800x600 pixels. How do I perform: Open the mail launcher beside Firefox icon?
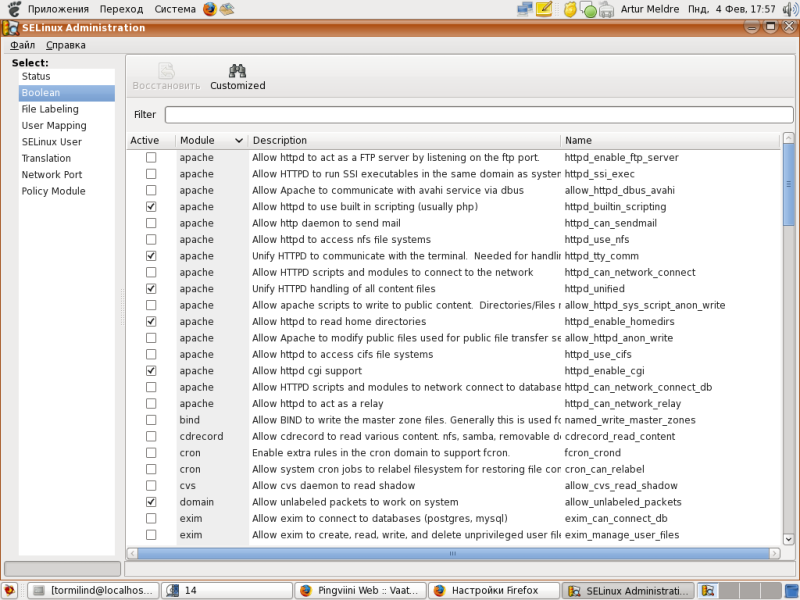click(x=227, y=9)
